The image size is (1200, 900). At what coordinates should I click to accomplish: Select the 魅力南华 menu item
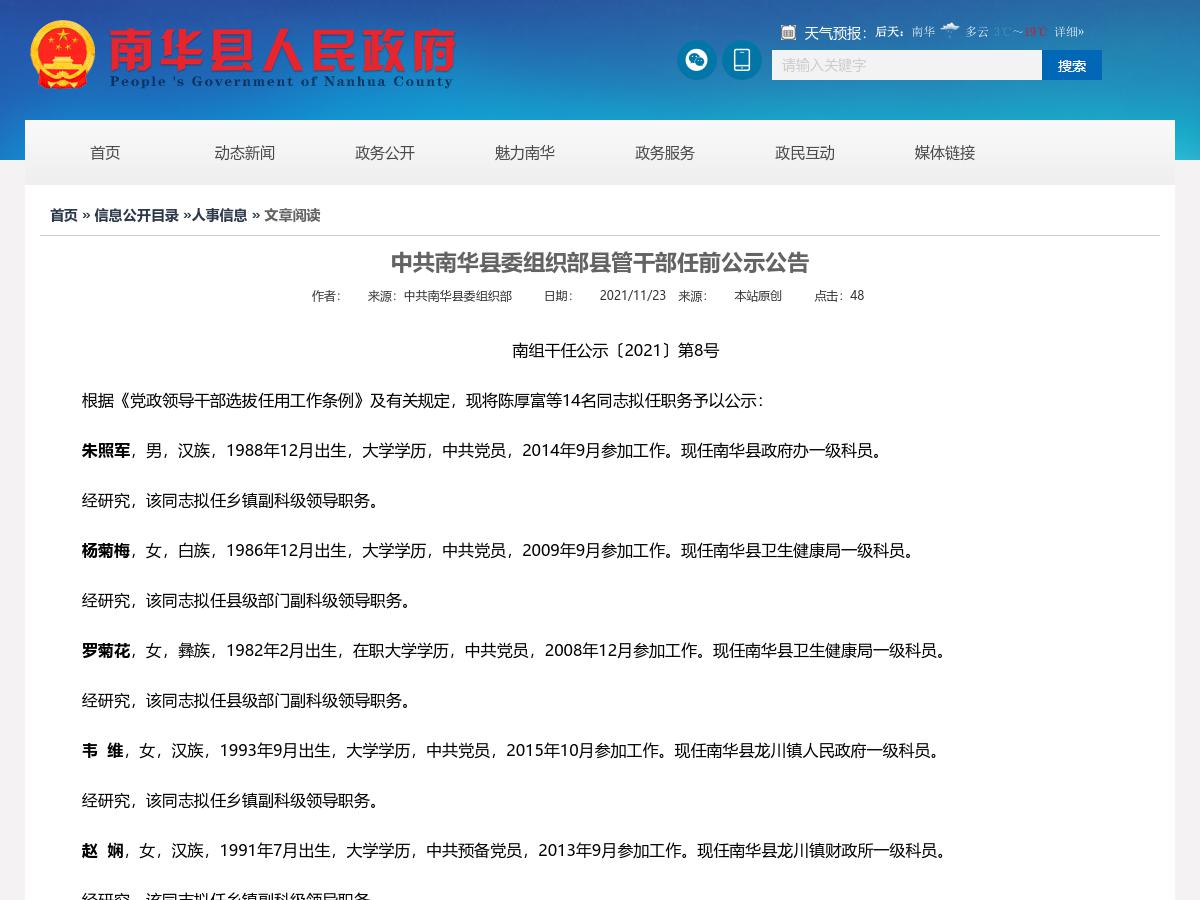pyautogui.click(x=524, y=153)
